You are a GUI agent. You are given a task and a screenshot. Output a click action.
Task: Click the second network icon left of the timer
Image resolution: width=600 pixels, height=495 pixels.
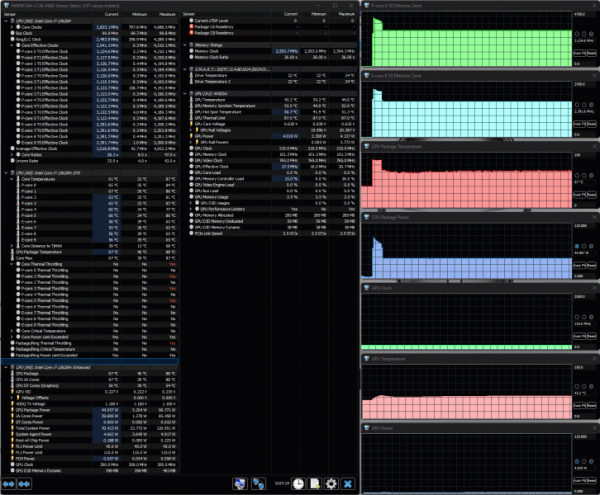(x=258, y=484)
